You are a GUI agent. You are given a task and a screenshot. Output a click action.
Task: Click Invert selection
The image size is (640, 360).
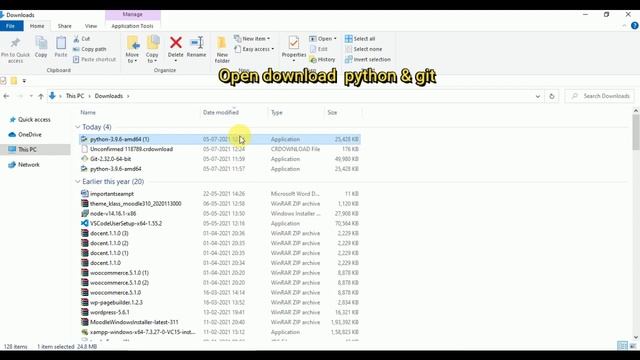(367, 60)
